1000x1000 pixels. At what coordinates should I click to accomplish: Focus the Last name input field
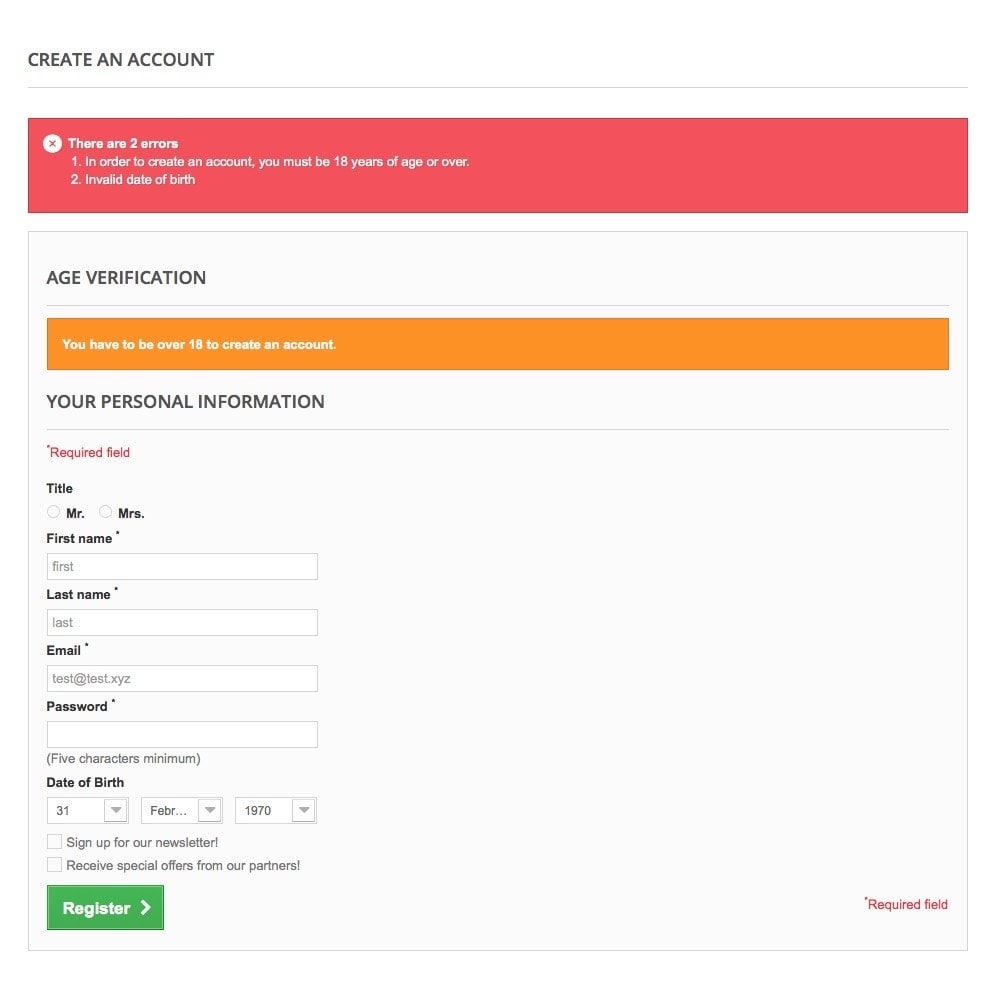[182, 622]
